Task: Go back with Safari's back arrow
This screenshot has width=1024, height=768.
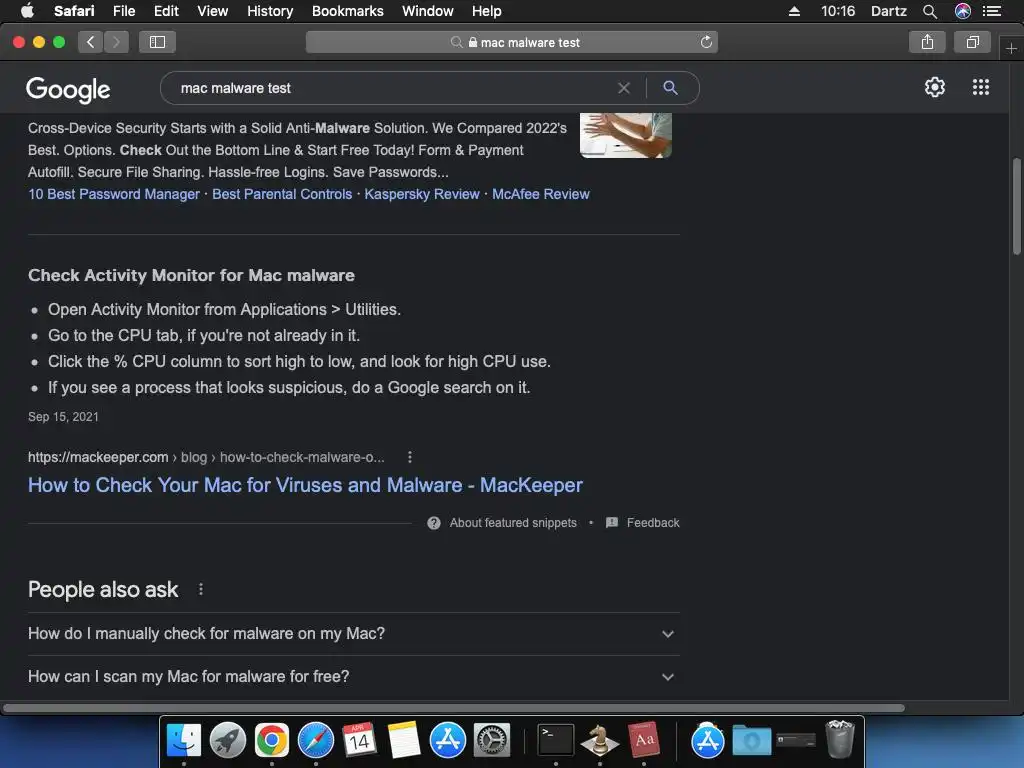Action: point(91,42)
